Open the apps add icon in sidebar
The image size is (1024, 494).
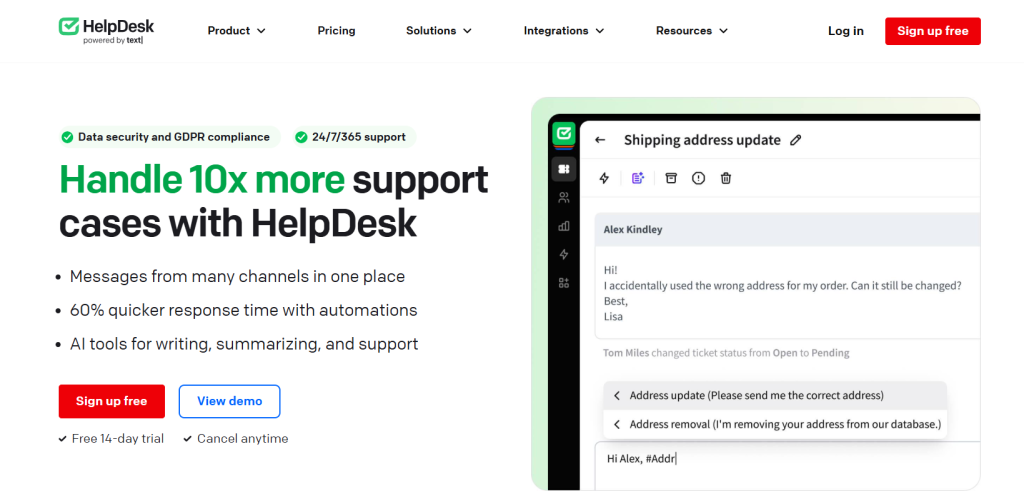coord(564,283)
